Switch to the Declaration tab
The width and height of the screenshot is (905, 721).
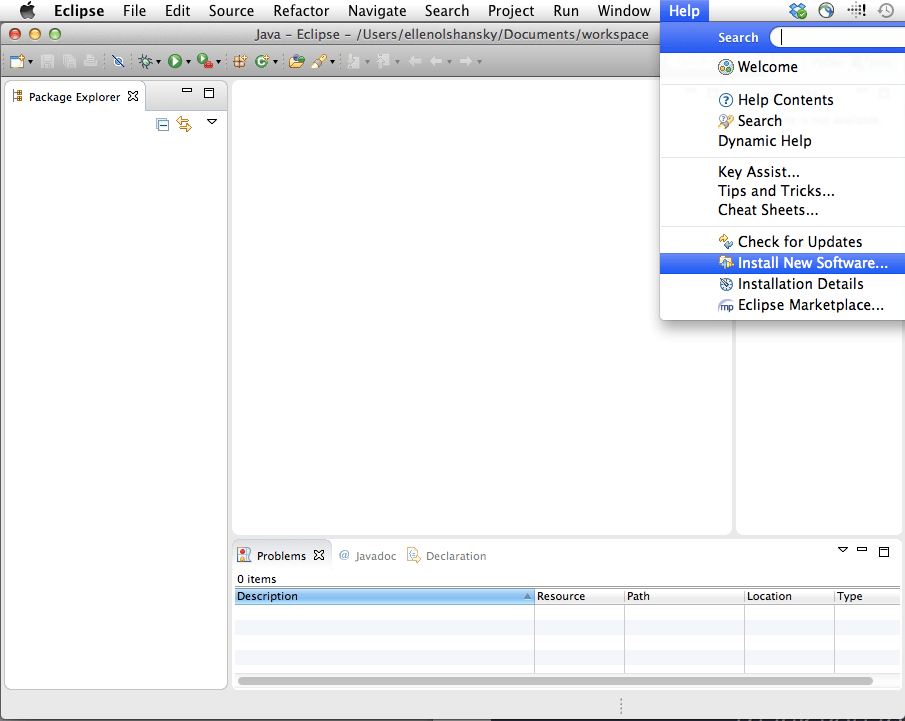[x=447, y=556]
